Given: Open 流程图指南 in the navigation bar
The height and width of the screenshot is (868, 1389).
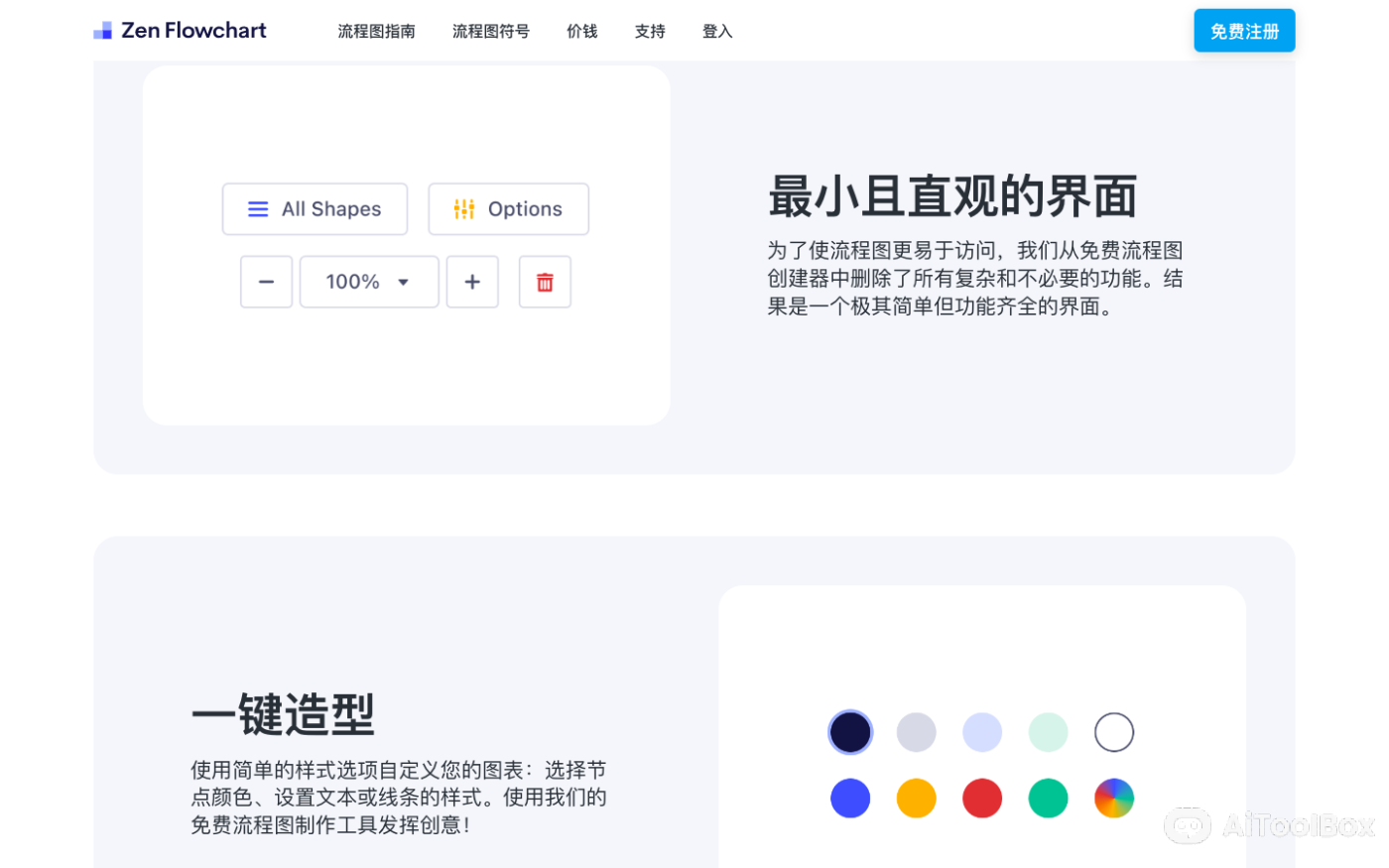Looking at the screenshot, I should (376, 32).
